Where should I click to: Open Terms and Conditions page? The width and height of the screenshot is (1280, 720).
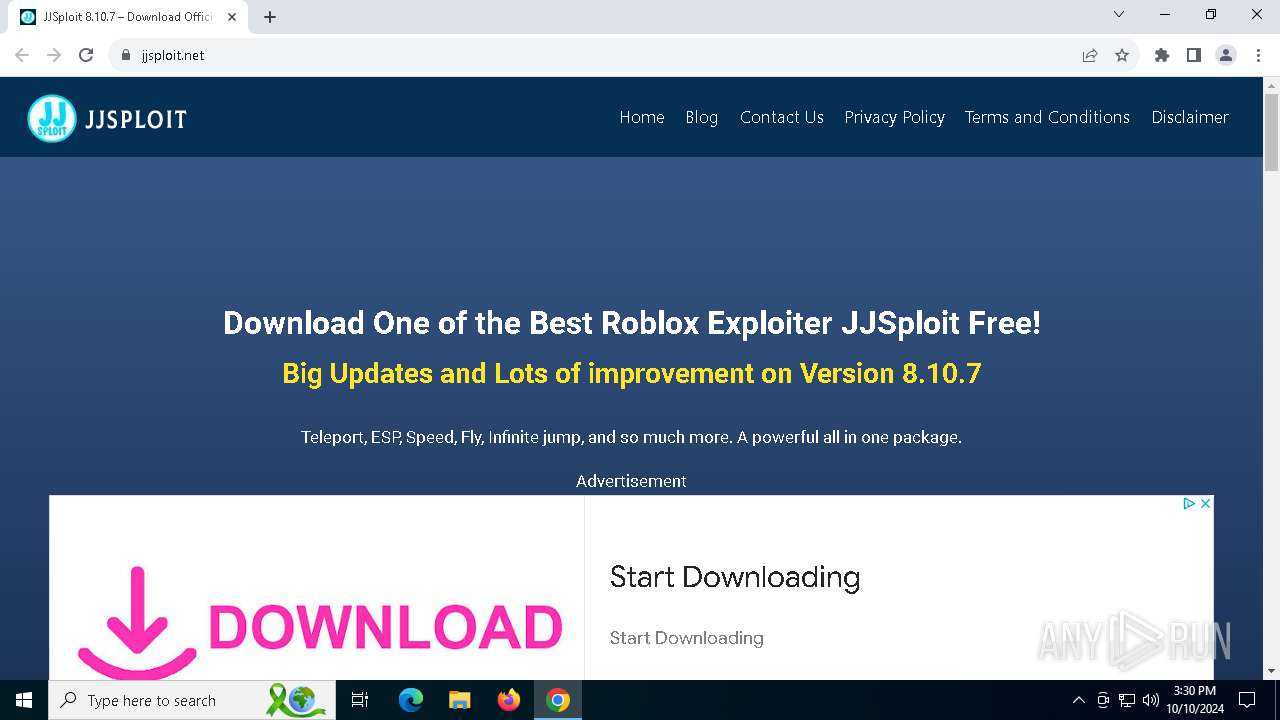(1047, 117)
